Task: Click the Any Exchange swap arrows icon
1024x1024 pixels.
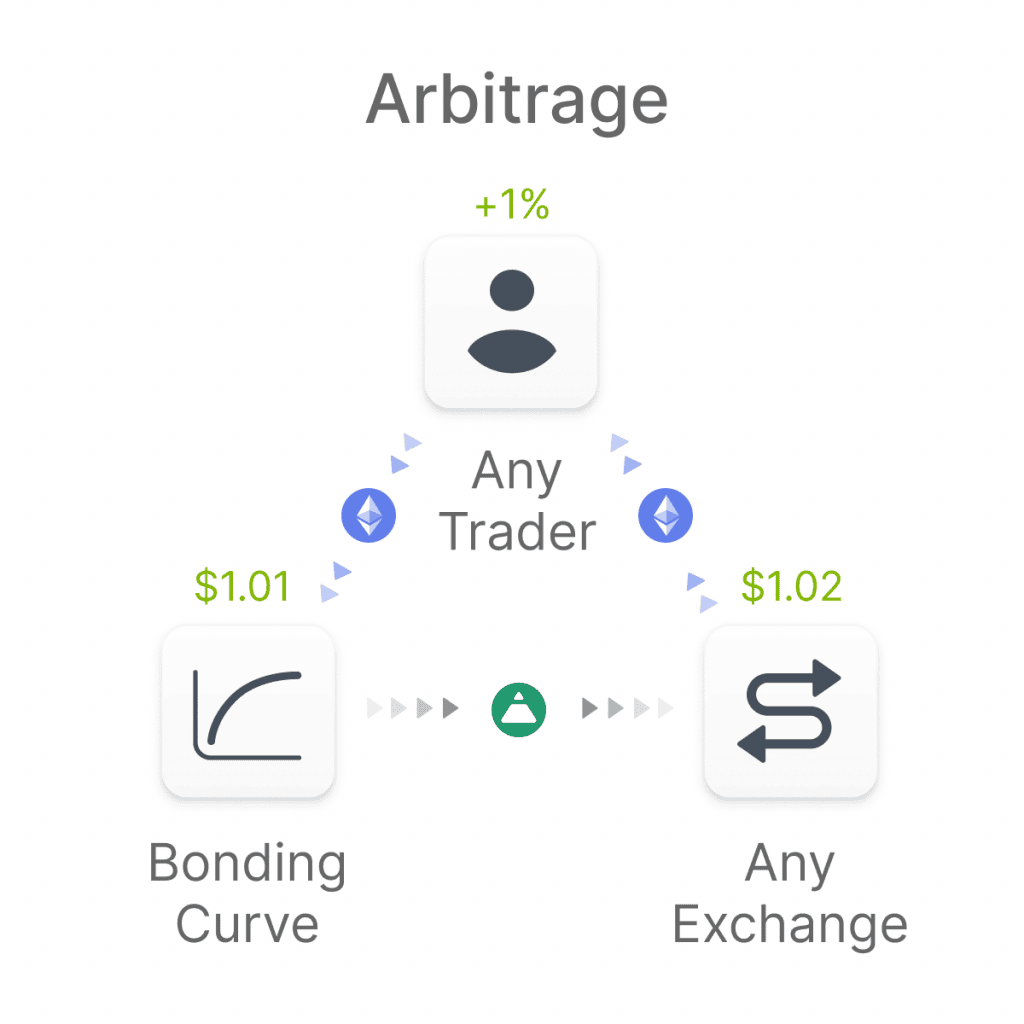Action: 790,711
